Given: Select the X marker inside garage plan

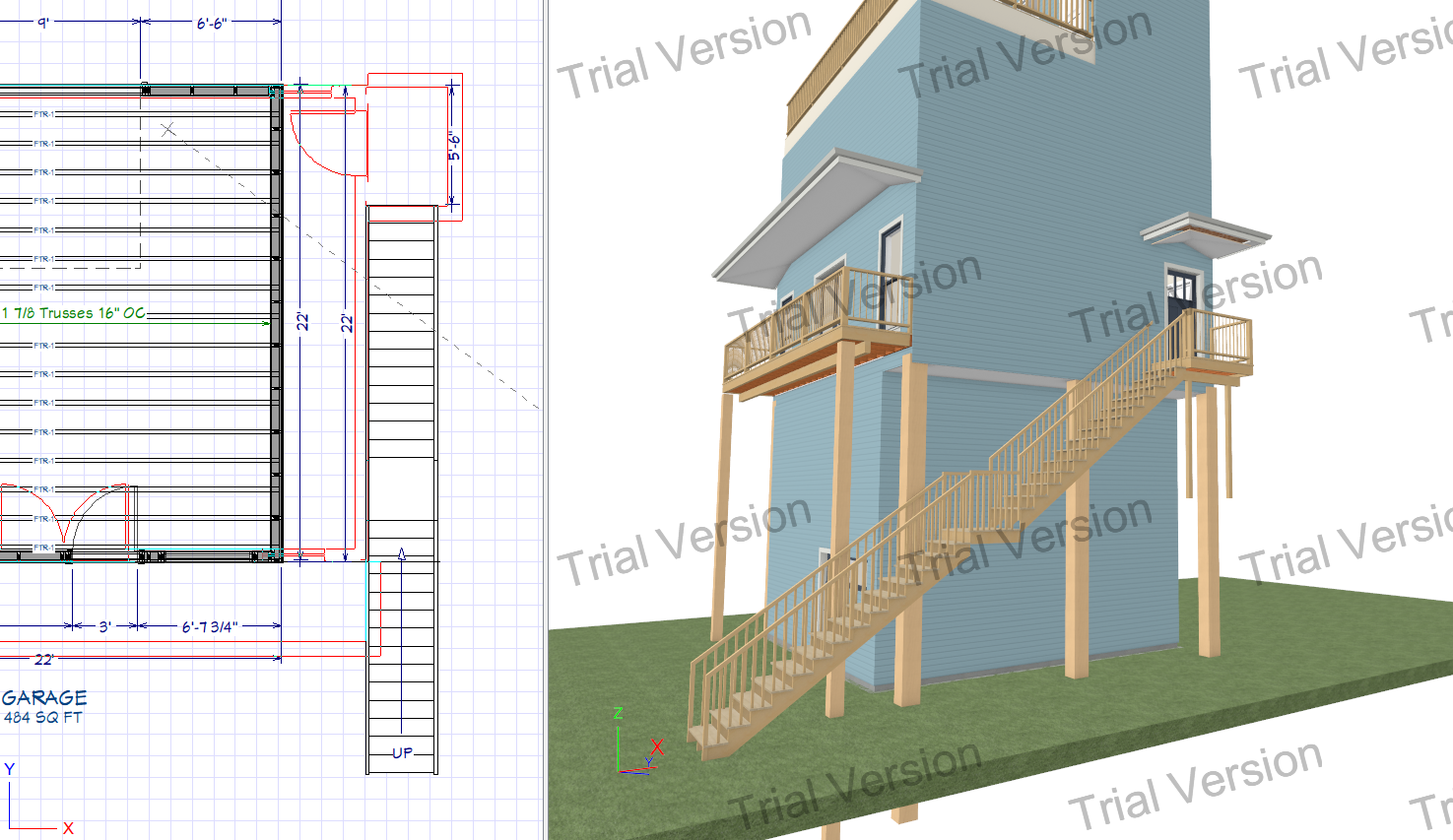Looking at the screenshot, I should (168, 129).
